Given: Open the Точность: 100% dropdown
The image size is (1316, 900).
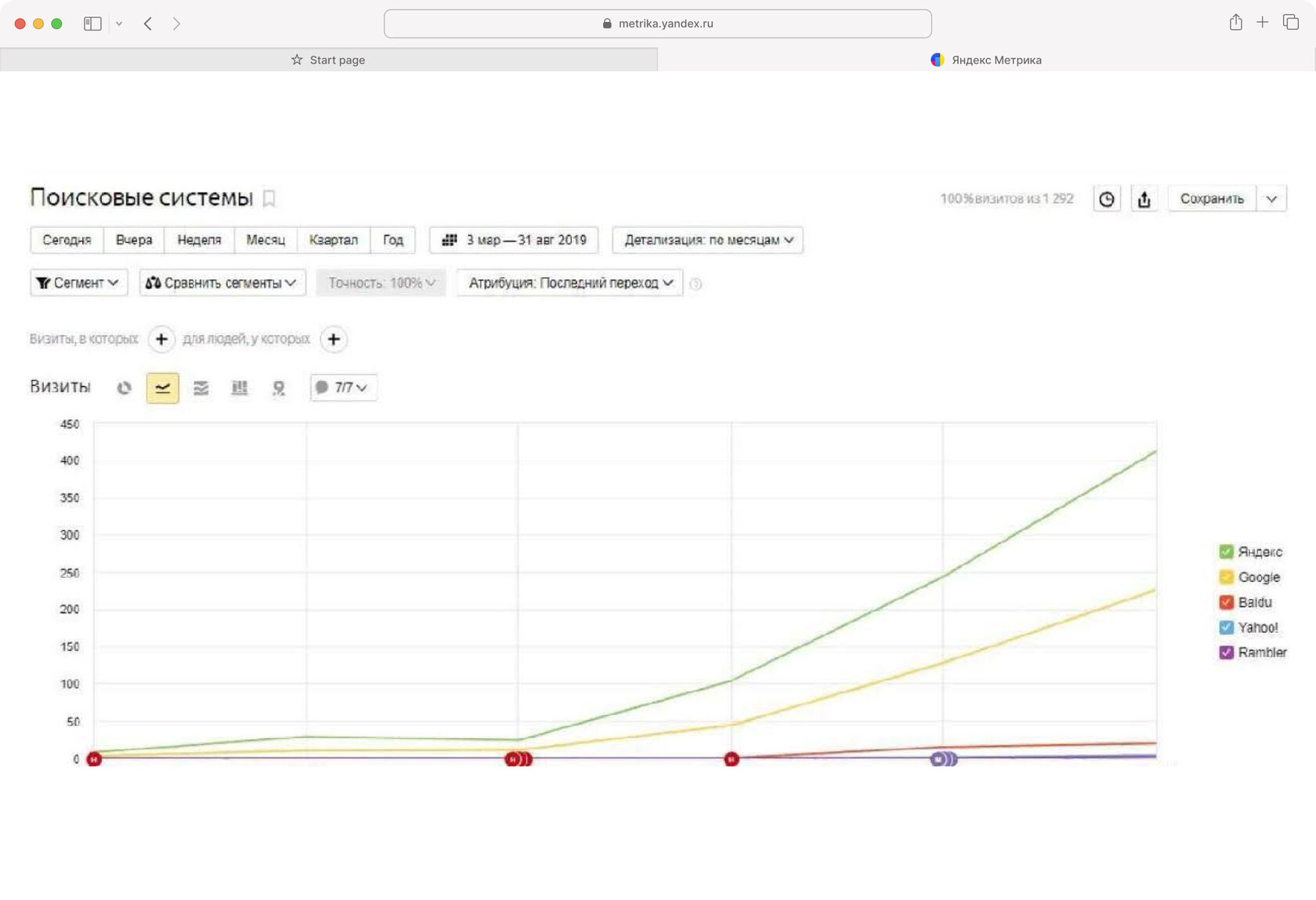Looking at the screenshot, I should 381,283.
